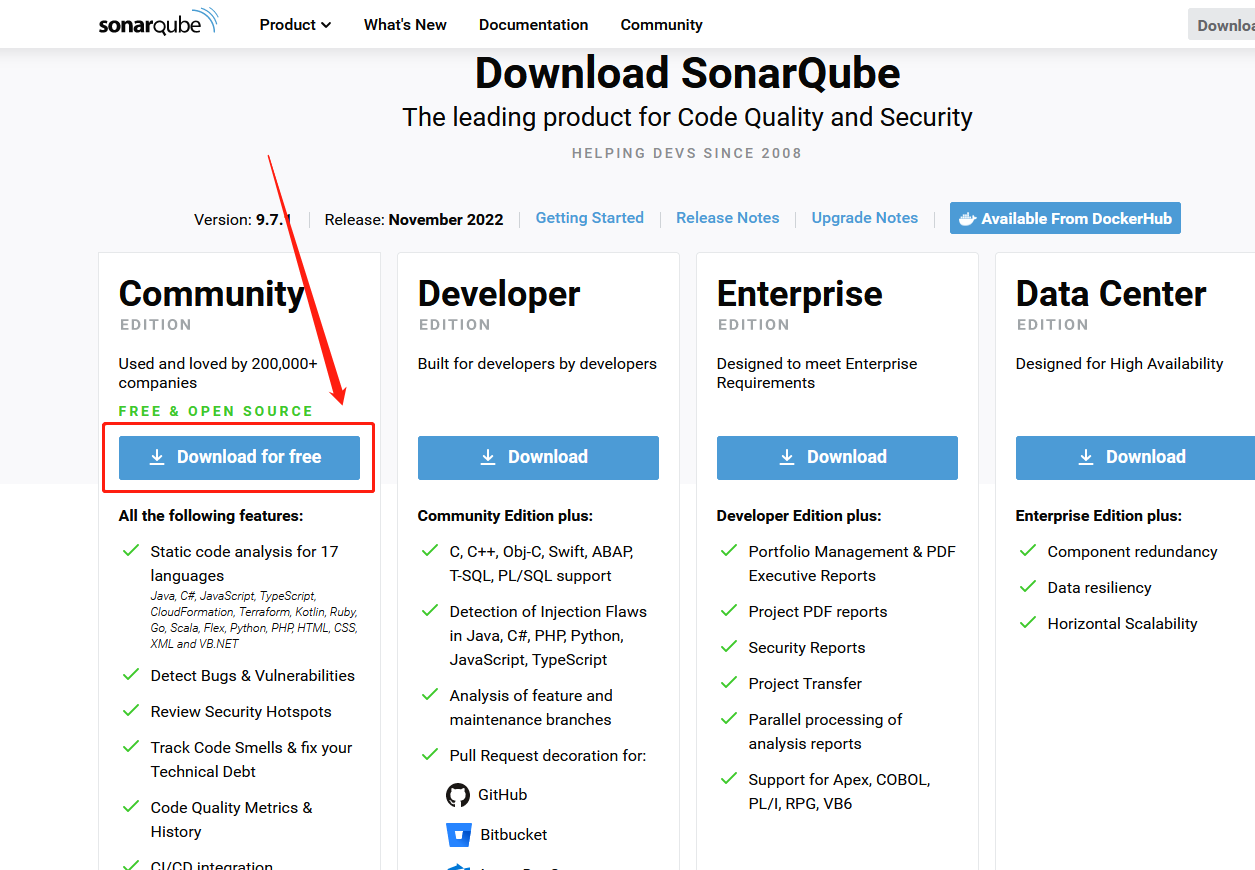
Task: Download the Data Center edition
Action: pos(1135,457)
